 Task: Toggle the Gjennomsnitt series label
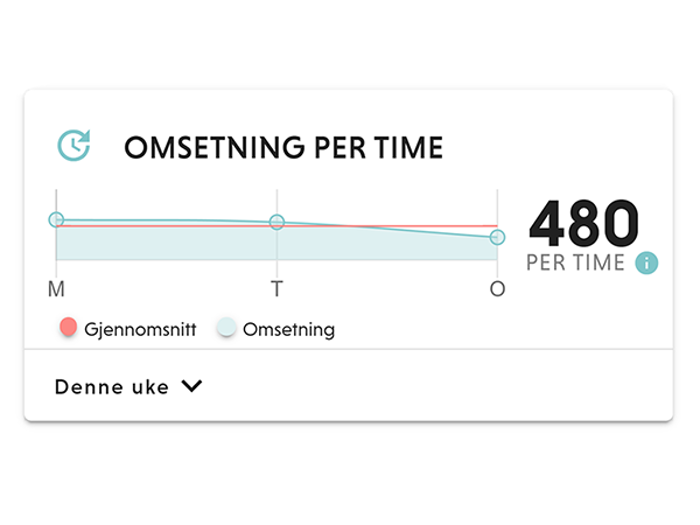140,329
